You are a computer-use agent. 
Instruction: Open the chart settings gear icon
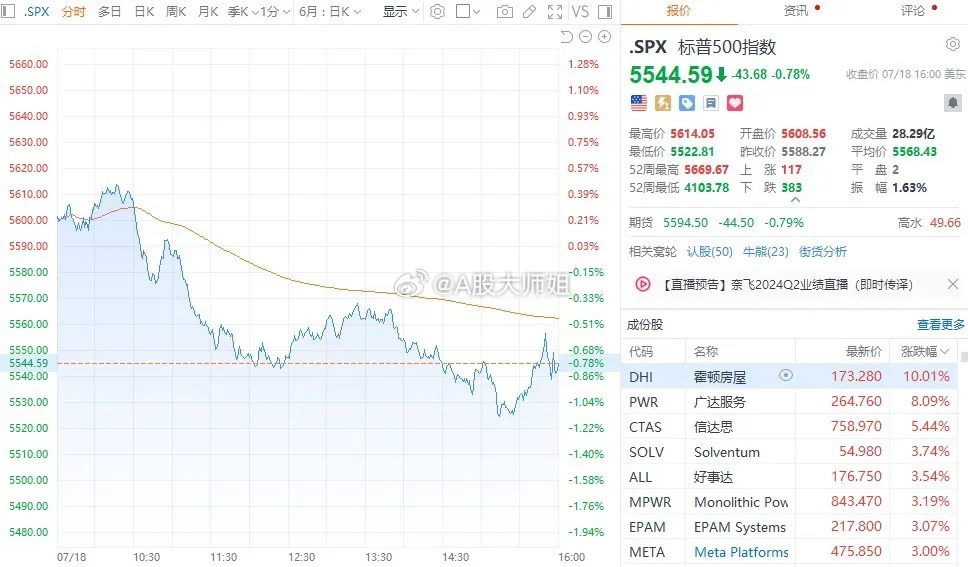click(437, 11)
